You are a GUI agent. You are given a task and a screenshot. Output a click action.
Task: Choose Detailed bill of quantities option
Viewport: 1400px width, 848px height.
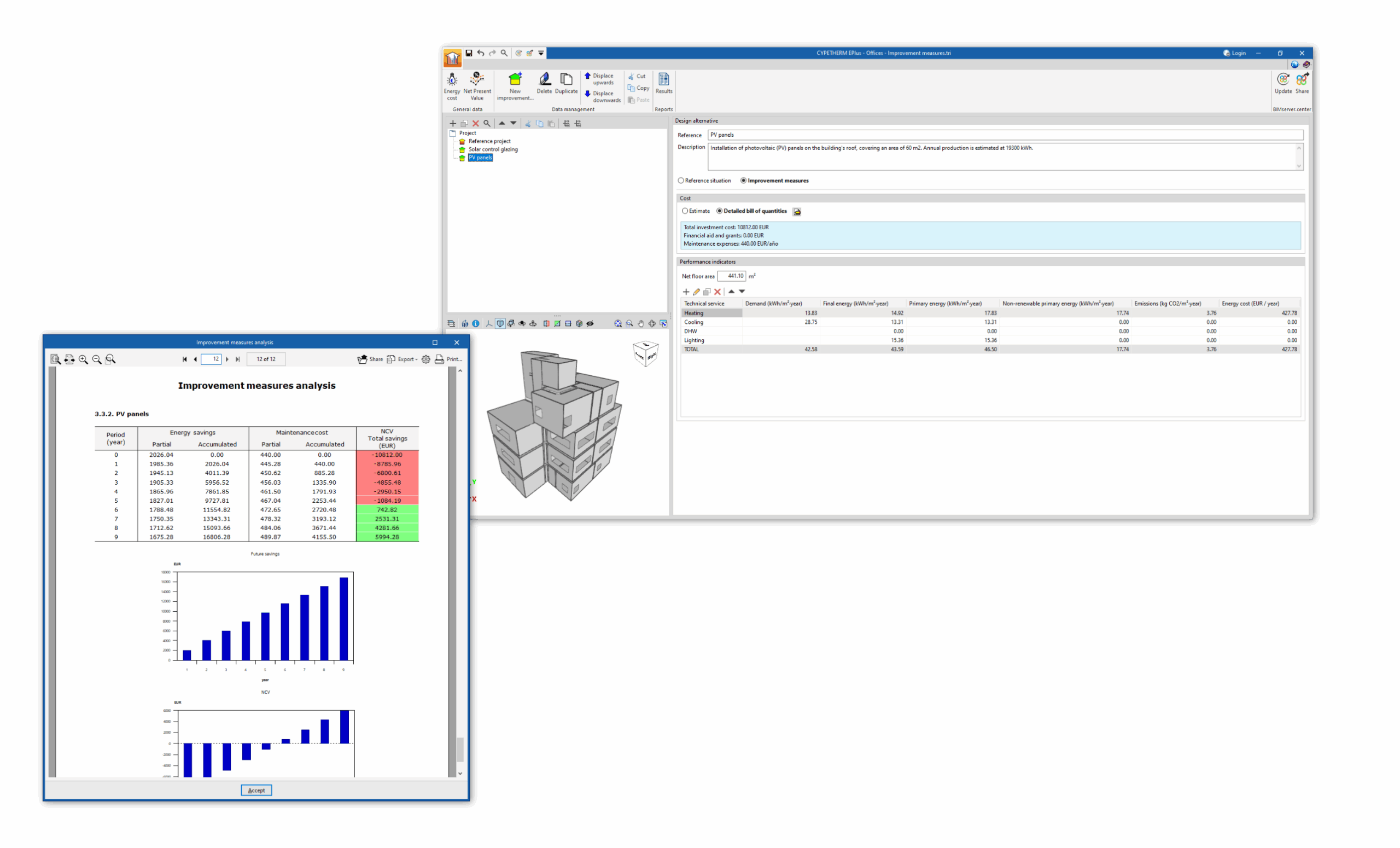[720, 211]
